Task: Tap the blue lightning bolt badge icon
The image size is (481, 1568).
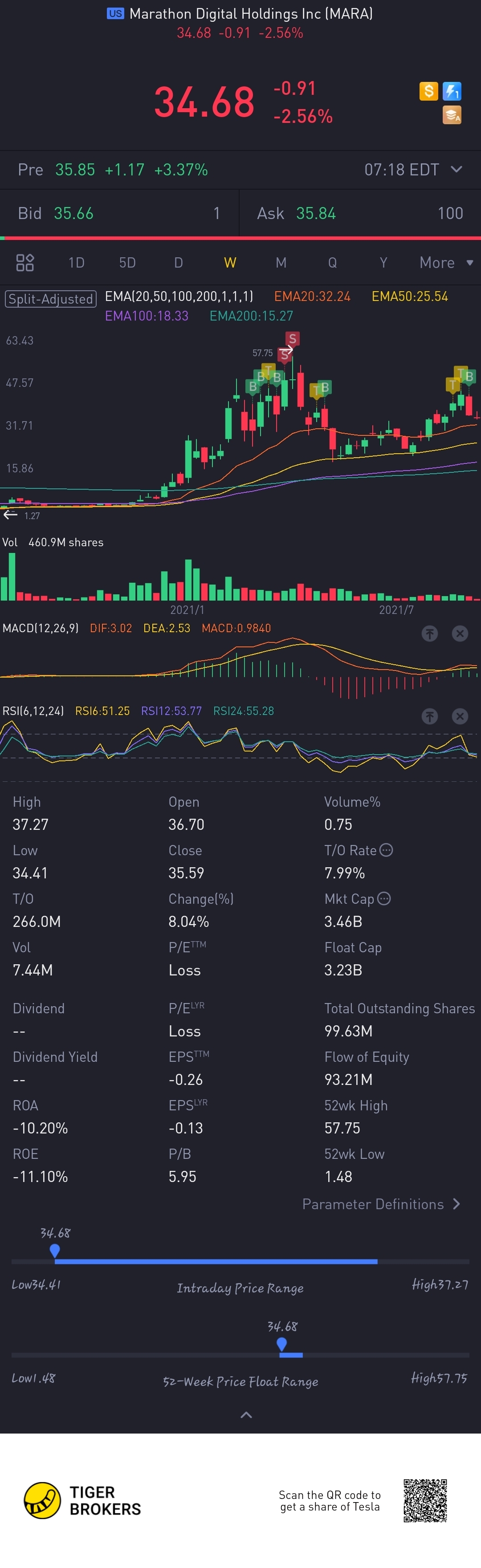Action: [452, 91]
